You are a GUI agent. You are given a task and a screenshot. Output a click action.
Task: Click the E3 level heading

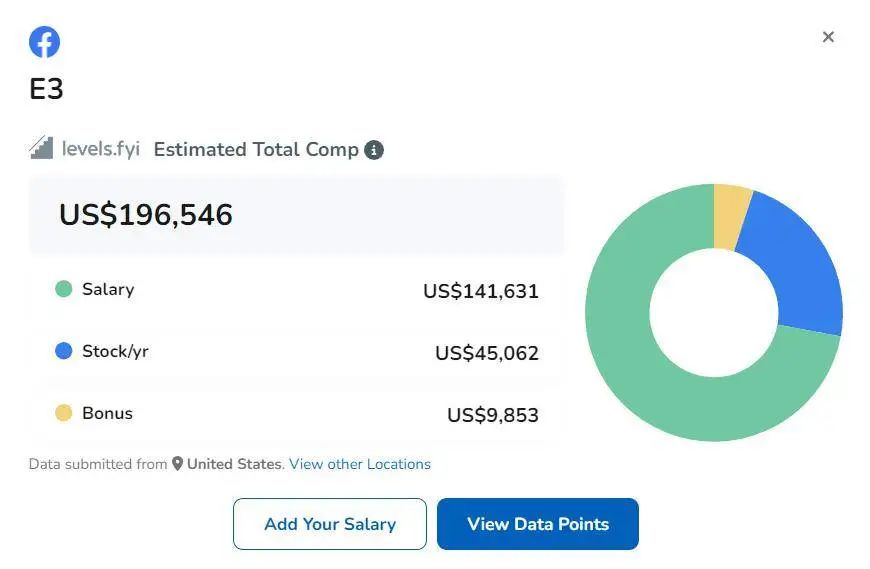point(46,89)
